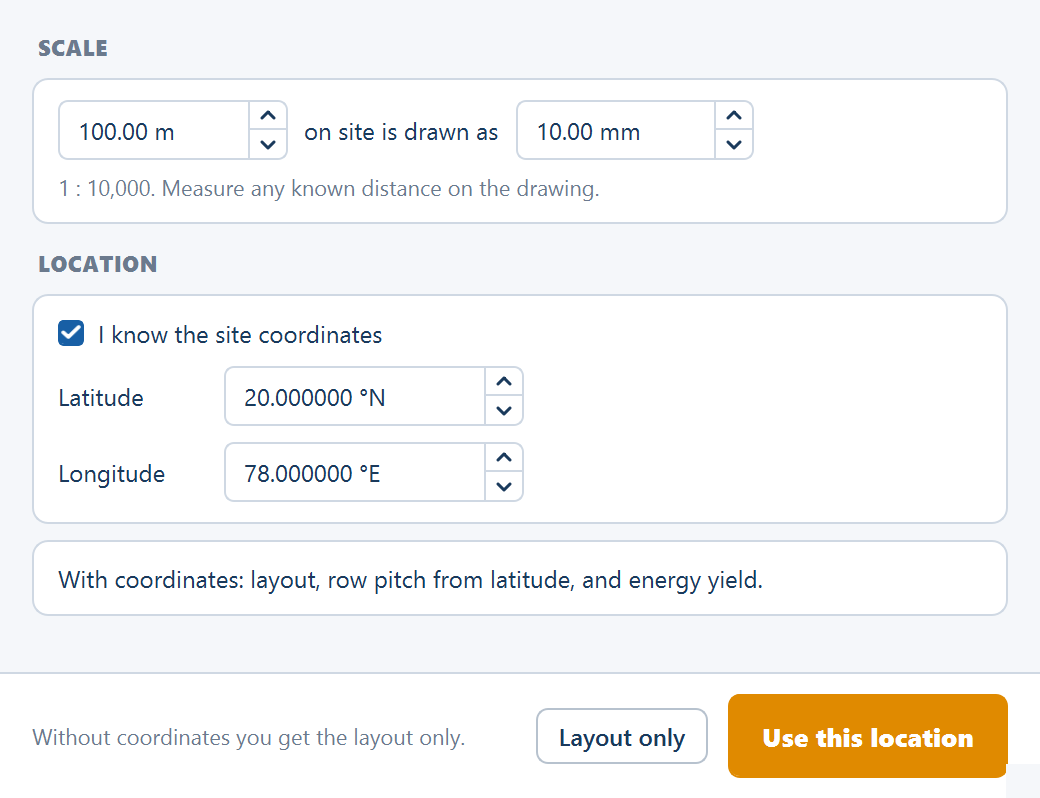Viewport: 1040px width, 798px height.
Task: Increase the Latitude value
Action: (x=504, y=381)
